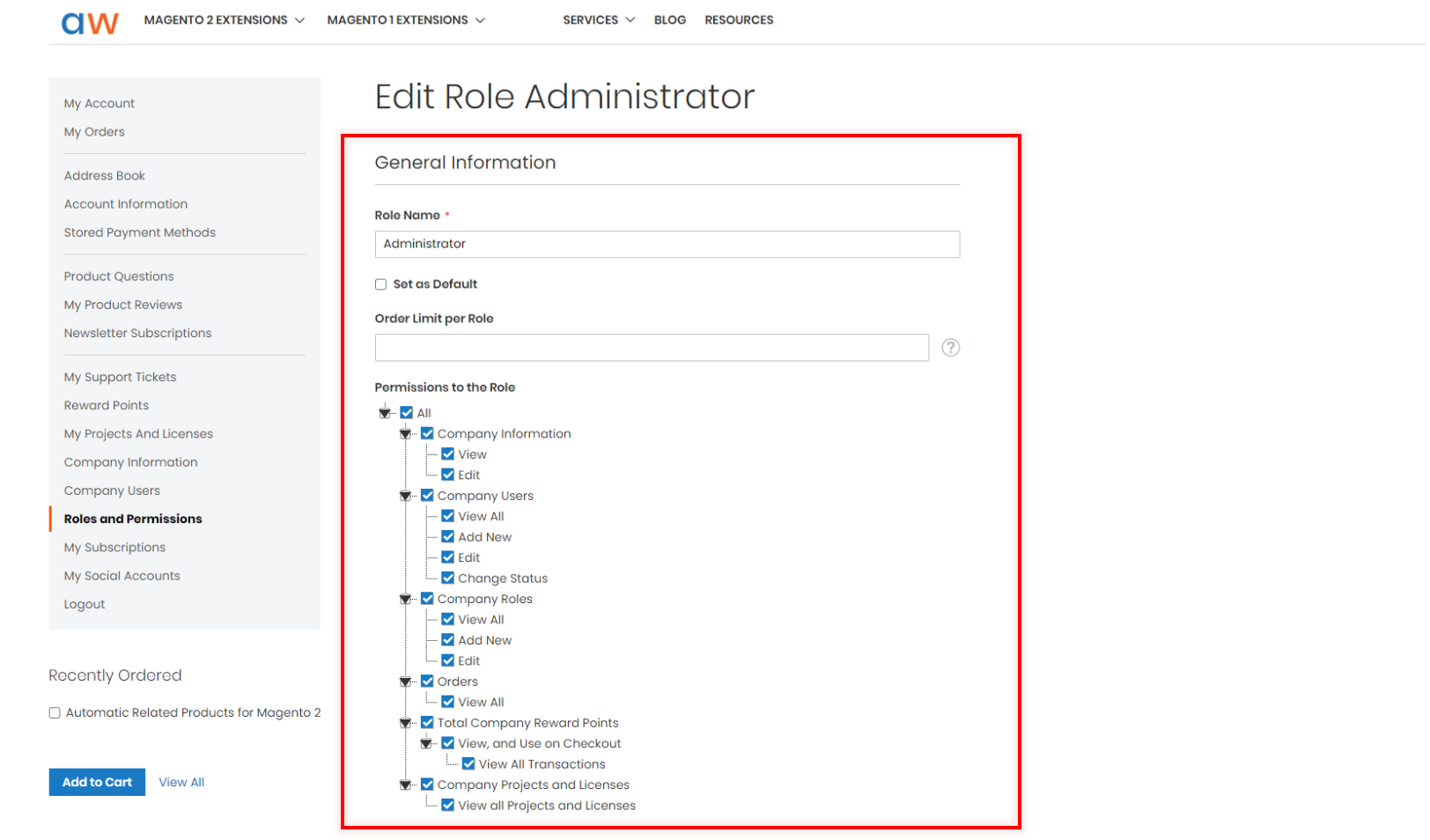Toggle the Set as Default checkbox
This screenshot has height=840, width=1430.
(x=381, y=284)
